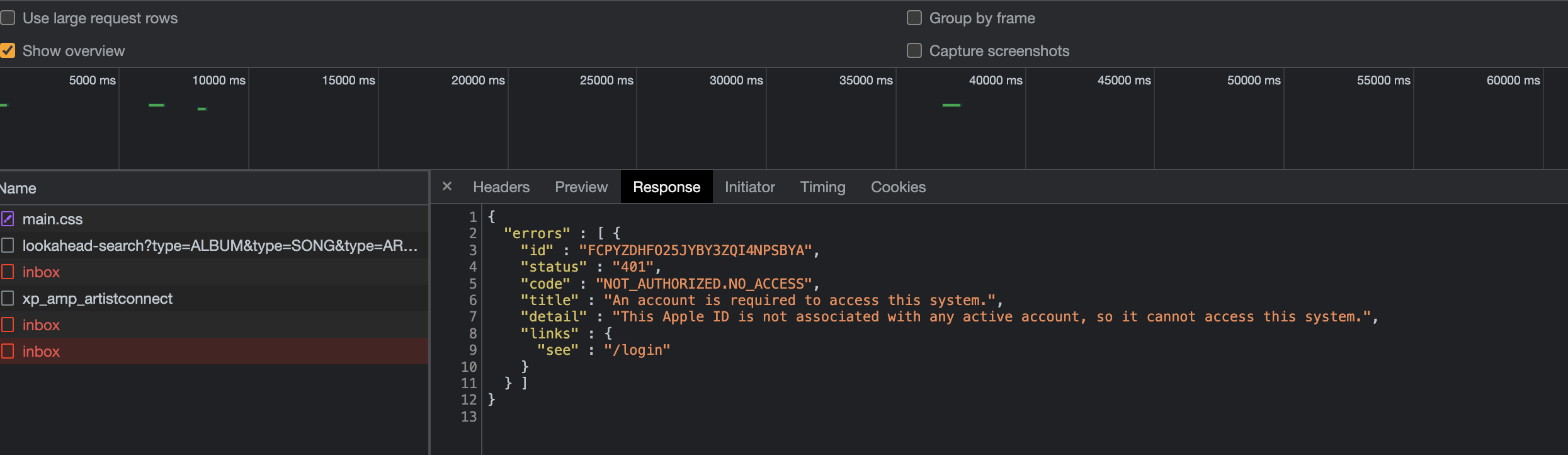
Task: Select the main.css request name
Action: 52,219
